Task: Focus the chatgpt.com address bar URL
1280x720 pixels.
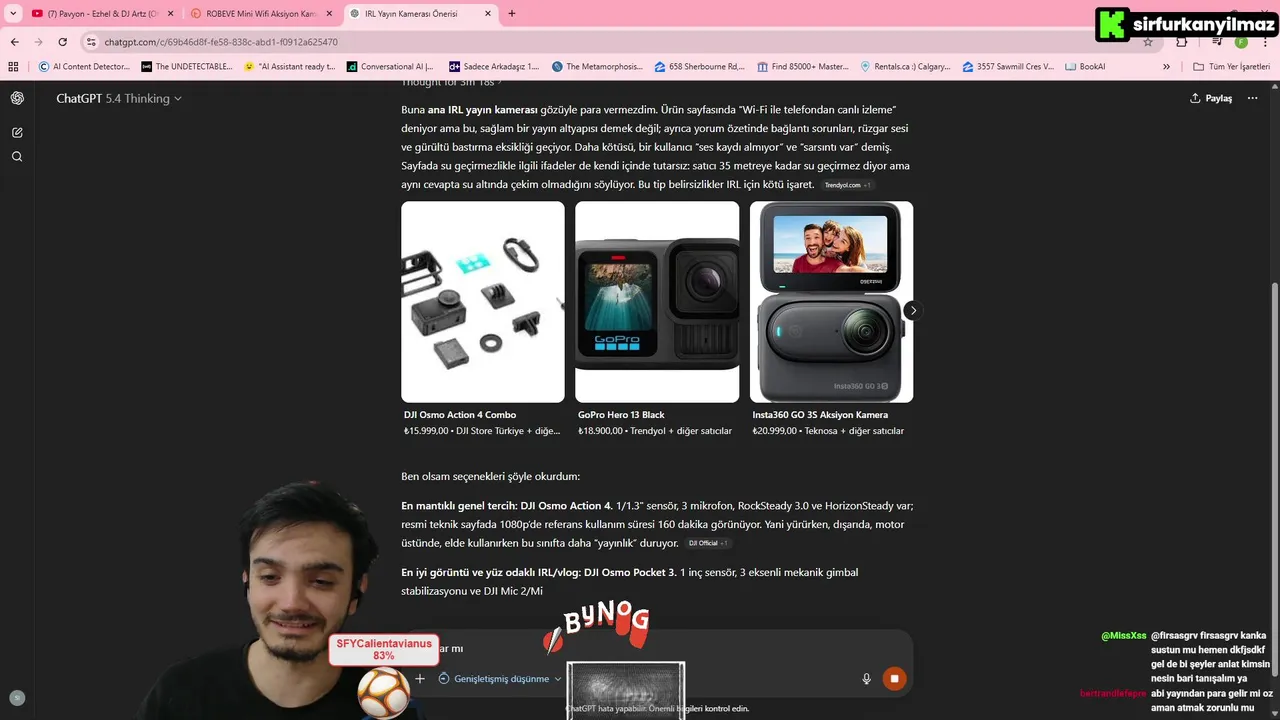Action: click(221, 42)
